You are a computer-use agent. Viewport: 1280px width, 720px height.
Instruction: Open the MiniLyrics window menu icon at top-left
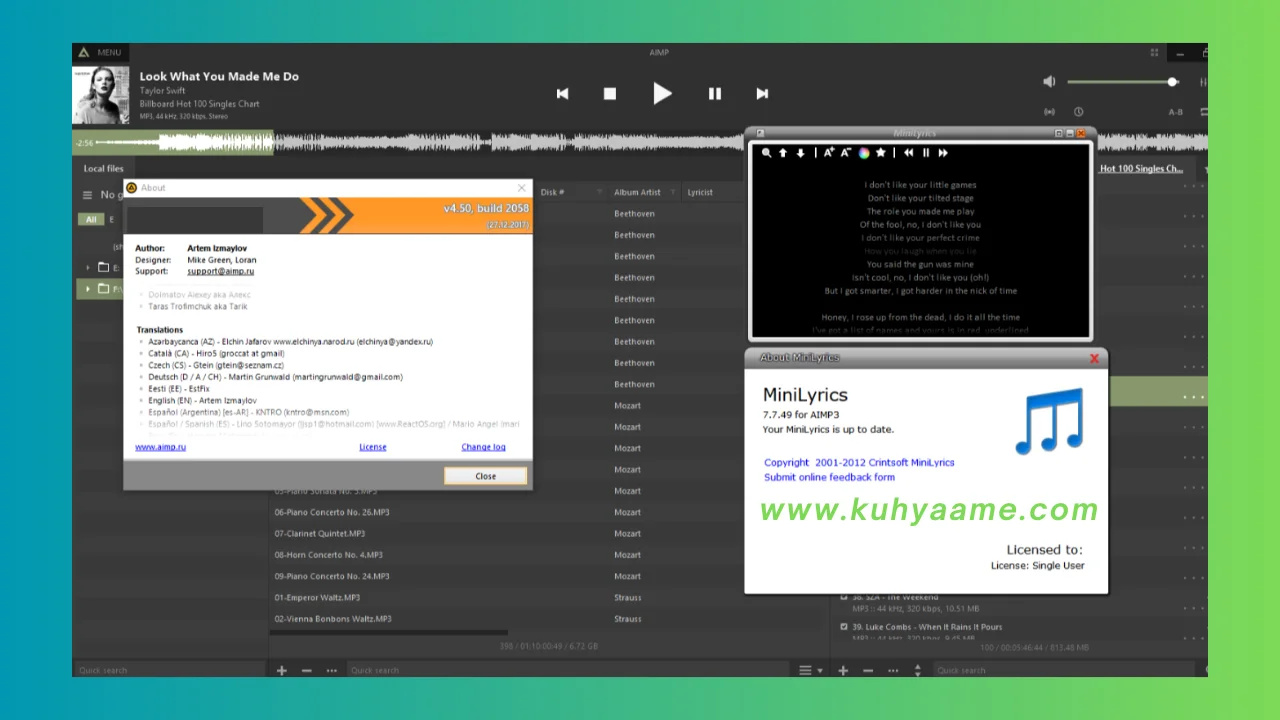pos(759,133)
